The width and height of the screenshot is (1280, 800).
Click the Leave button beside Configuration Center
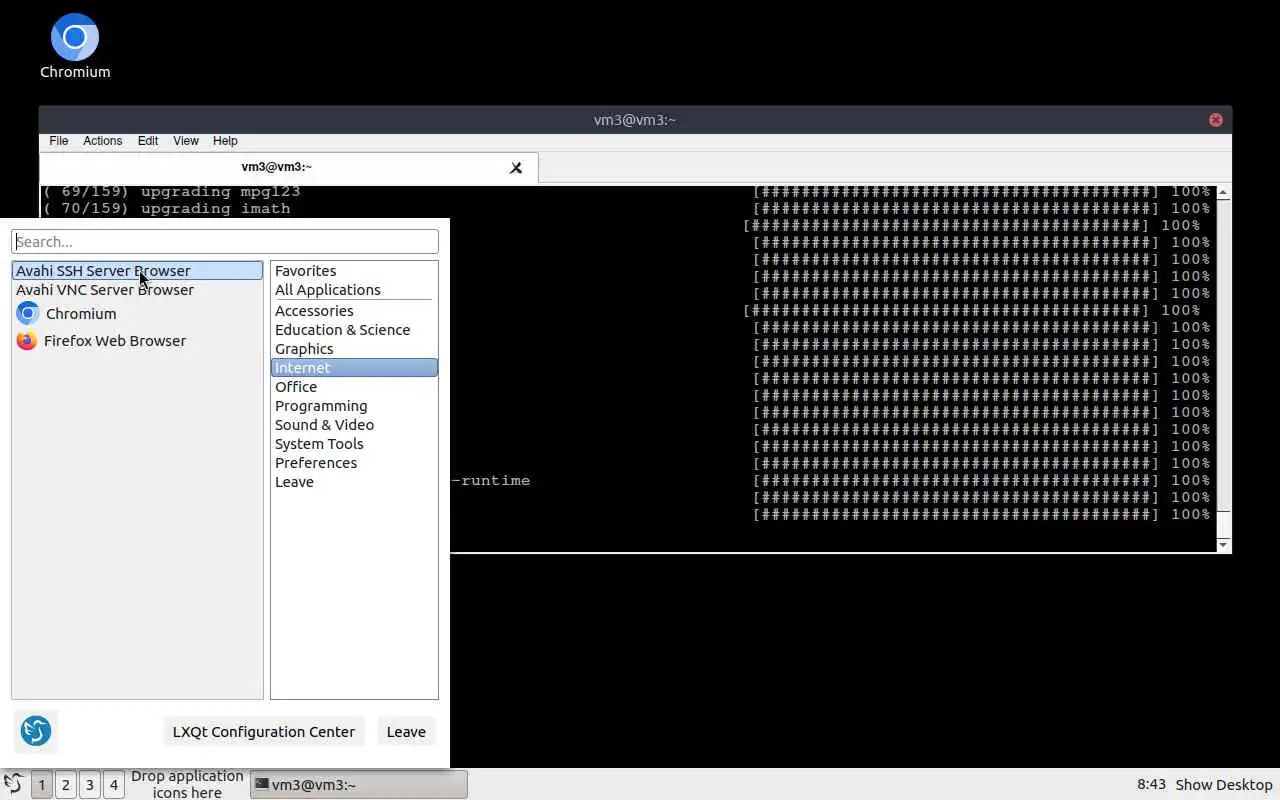coord(406,731)
